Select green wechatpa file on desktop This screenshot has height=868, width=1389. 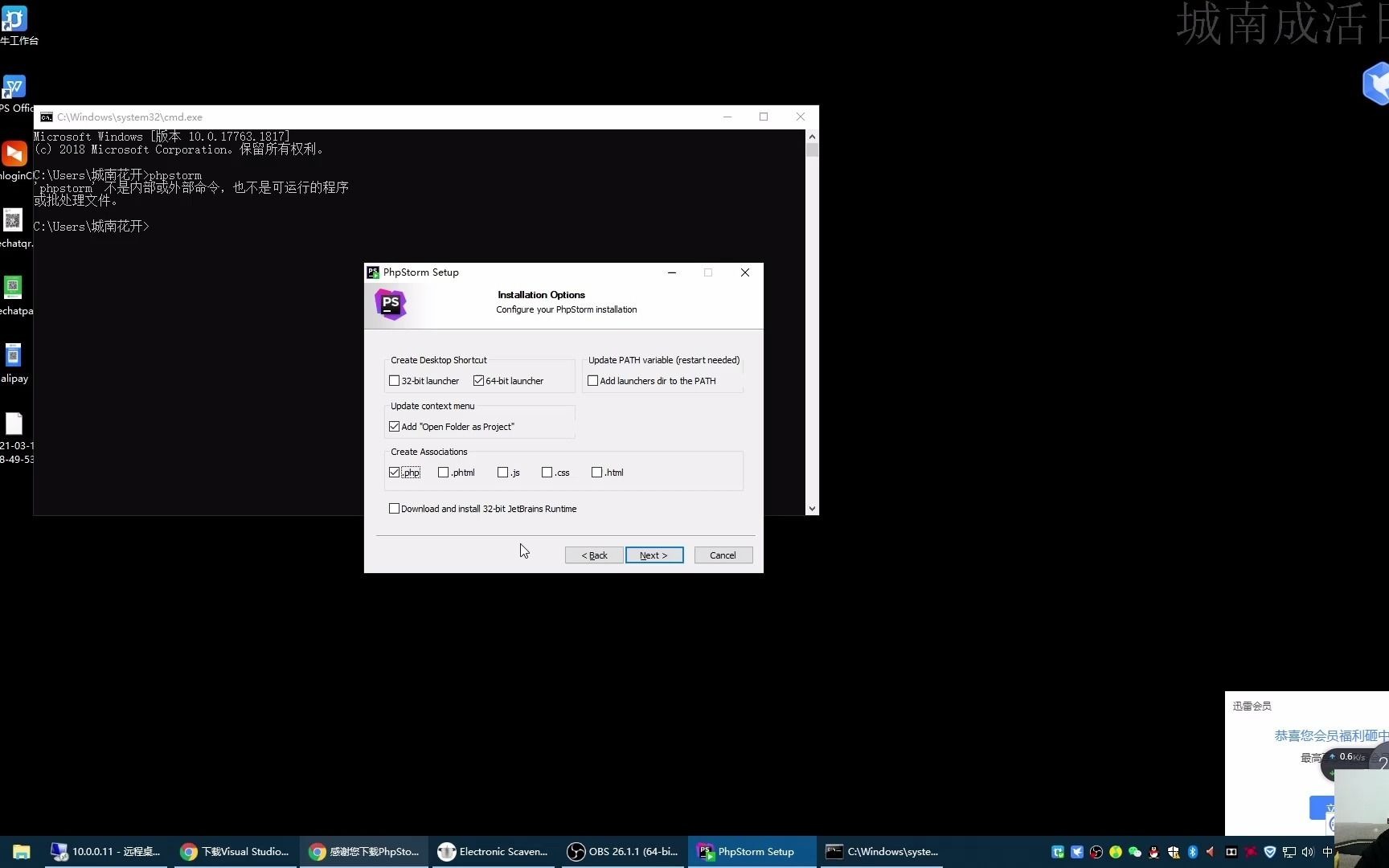click(x=14, y=295)
